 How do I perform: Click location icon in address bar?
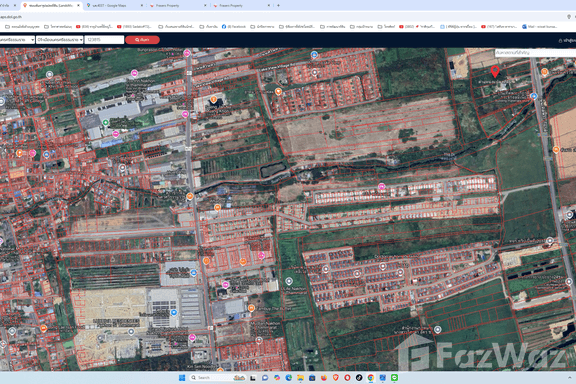tap(569, 17)
